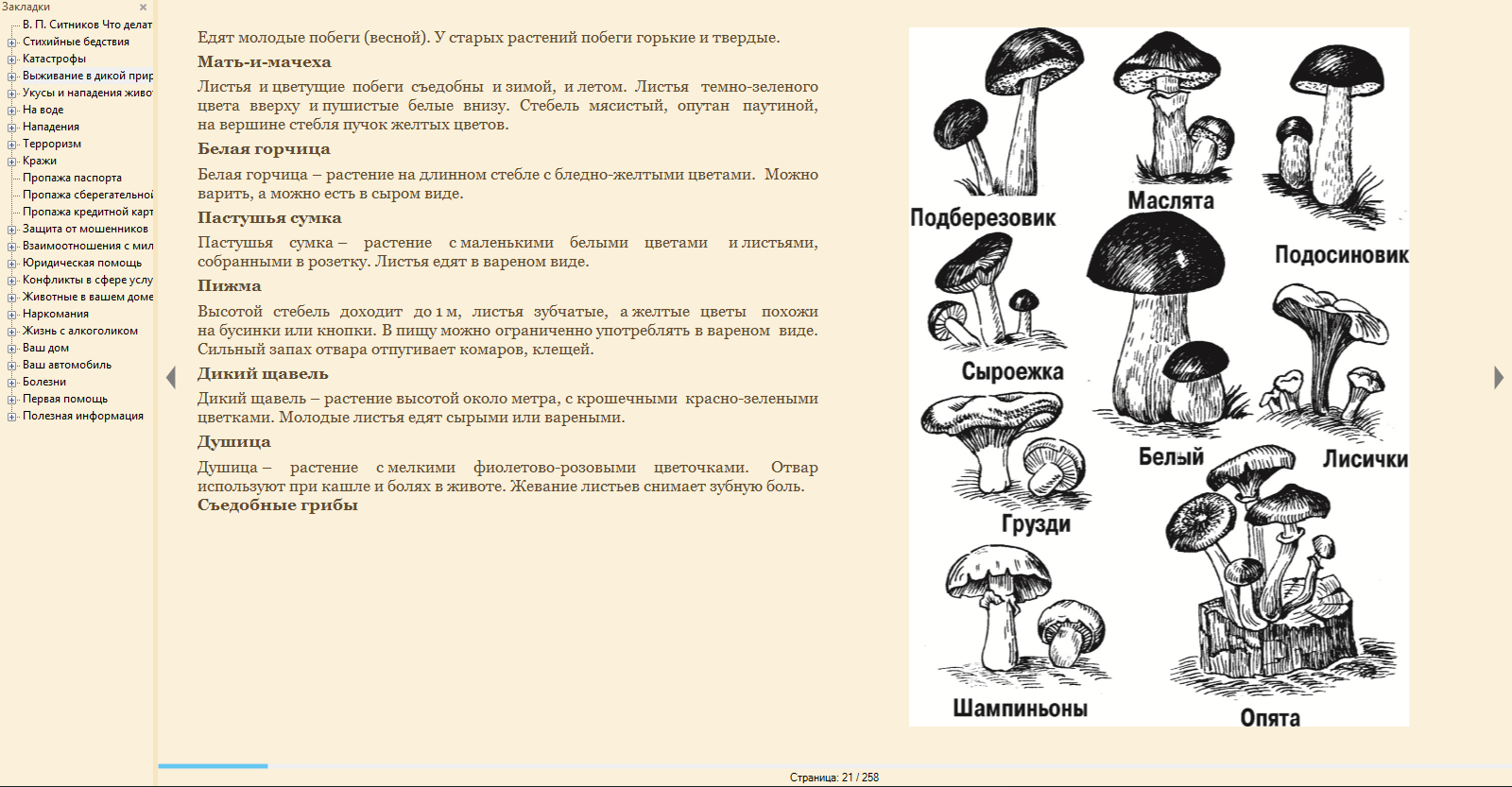Jump to the 'Ваш автомобиль' bookmark
Viewport: 1512px width, 787px height.
coord(67,365)
